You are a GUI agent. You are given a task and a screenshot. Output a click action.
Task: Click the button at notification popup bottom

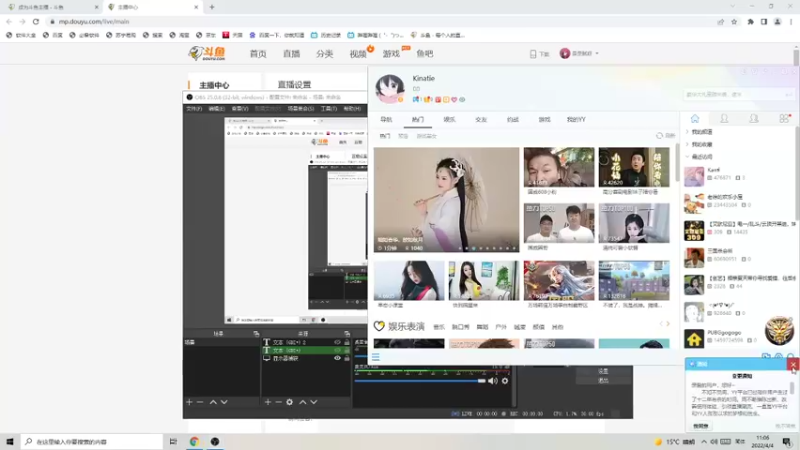701,426
